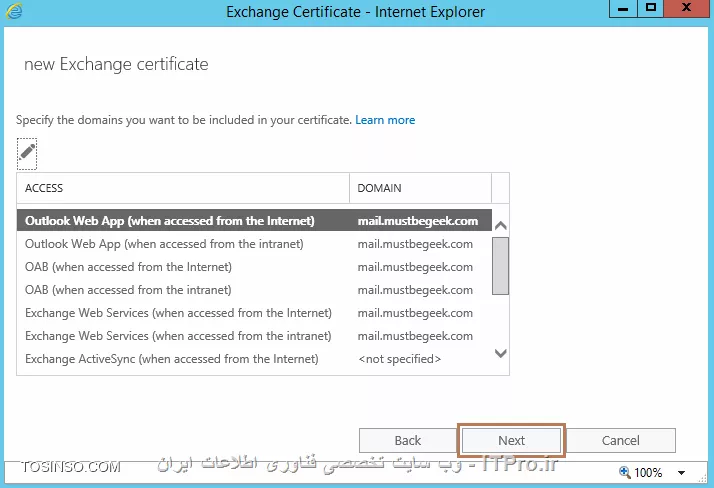
Task: Select Outlook Web App (from the Internet) row
Action: tap(254, 221)
